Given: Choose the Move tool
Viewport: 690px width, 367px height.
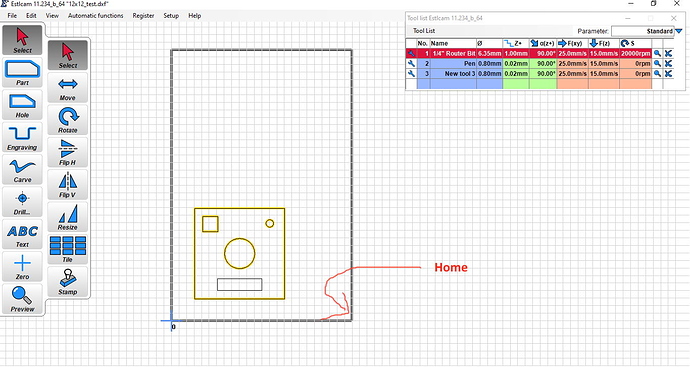Looking at the screenshot, I should click(68, 88).
